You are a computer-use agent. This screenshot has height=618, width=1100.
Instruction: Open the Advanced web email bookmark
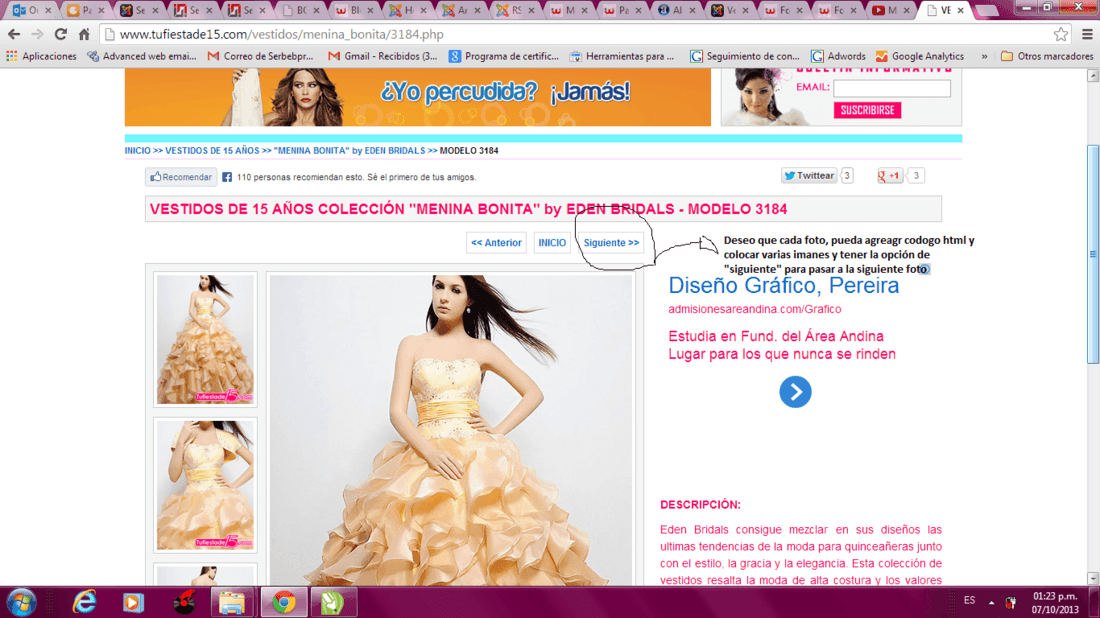point(142,56)
